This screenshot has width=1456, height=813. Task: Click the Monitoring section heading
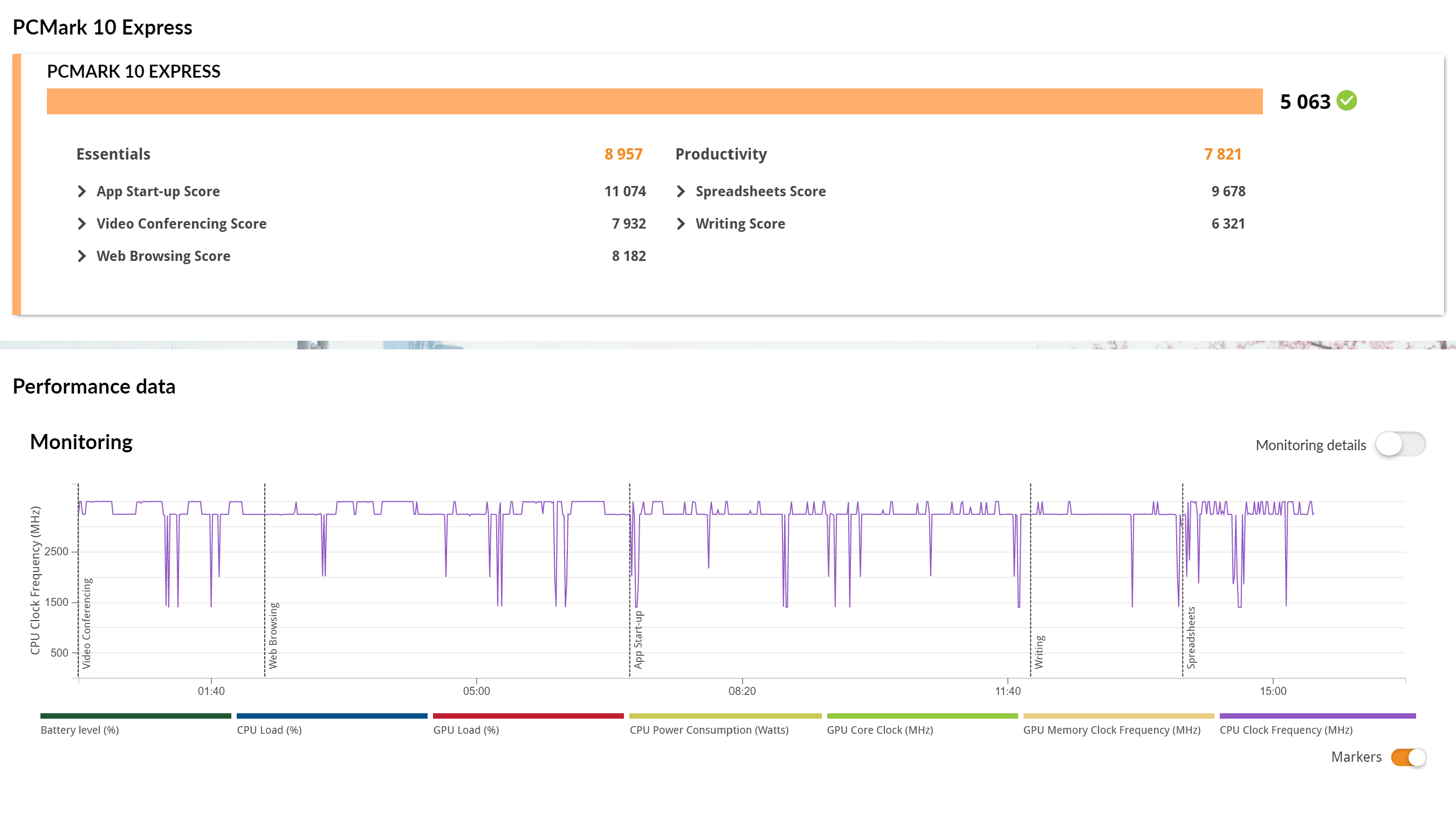tap(81, 442)
